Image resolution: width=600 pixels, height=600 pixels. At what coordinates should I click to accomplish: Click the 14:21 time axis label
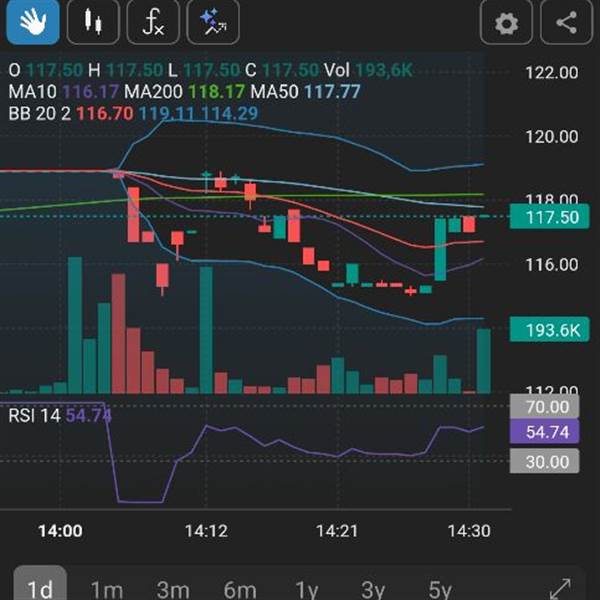coord(337,531)
